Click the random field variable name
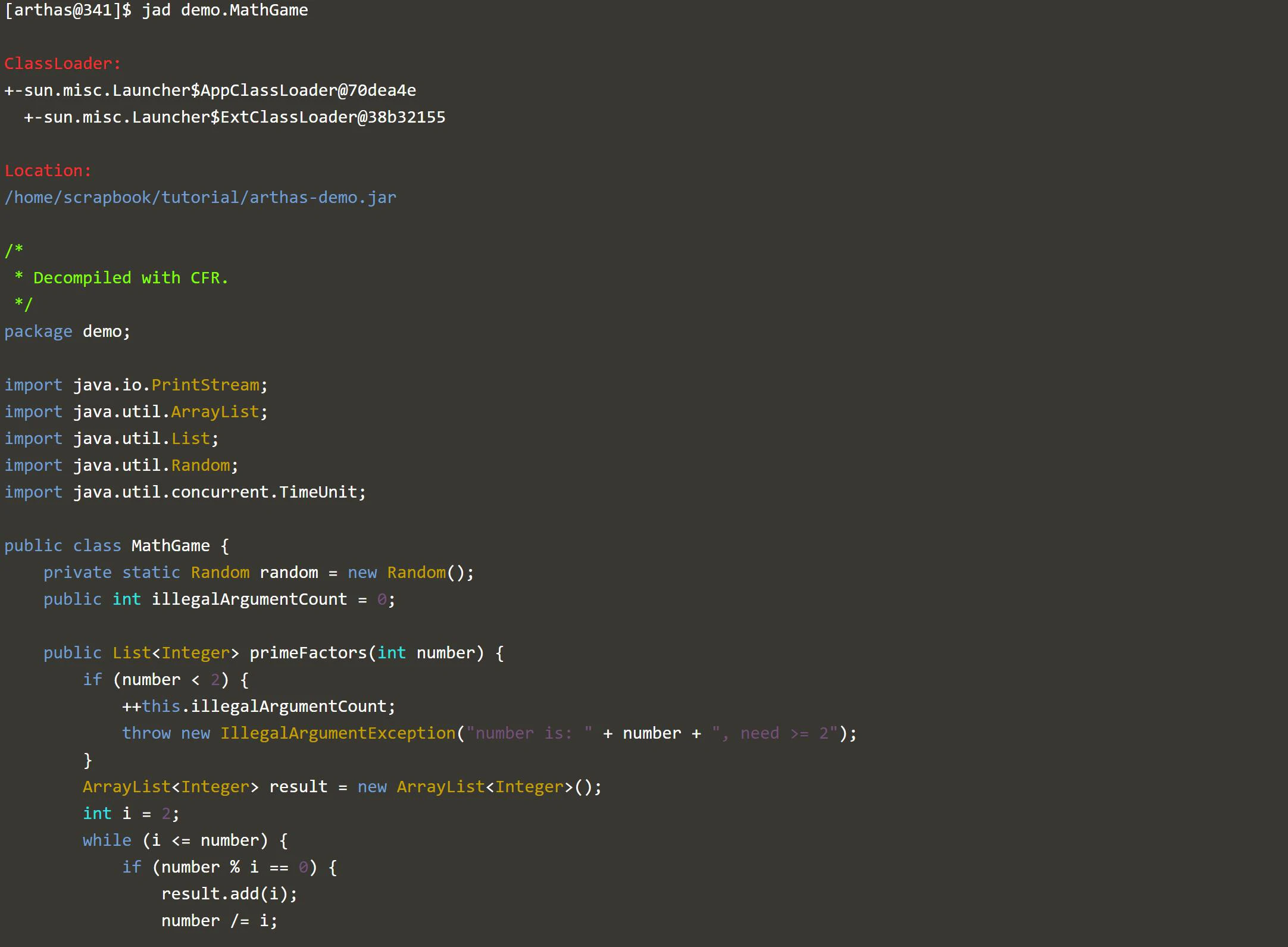 coord(289,573)
